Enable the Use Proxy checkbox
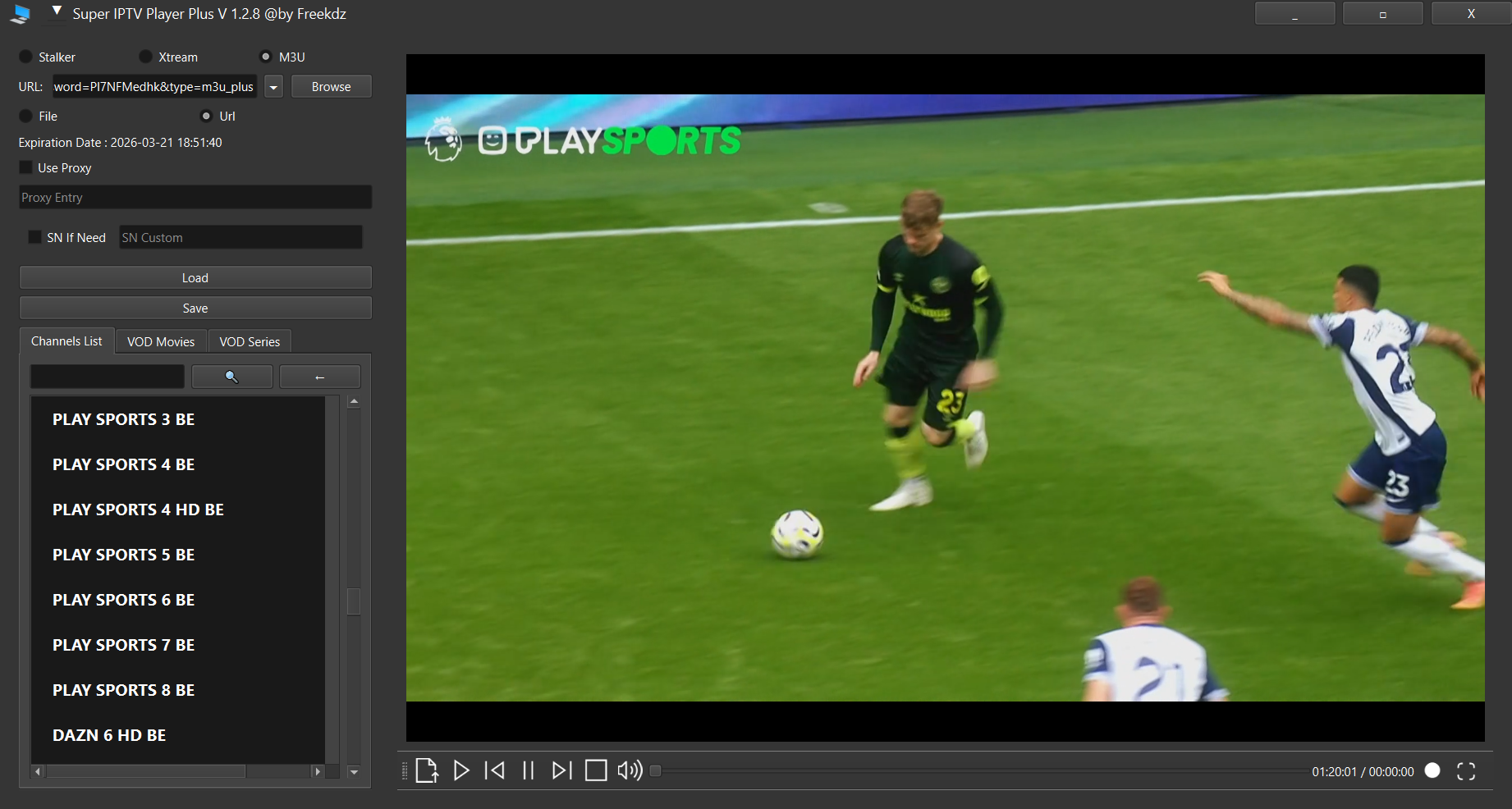This screenshot has width=1512, height=809. click(x=26, y=167)
